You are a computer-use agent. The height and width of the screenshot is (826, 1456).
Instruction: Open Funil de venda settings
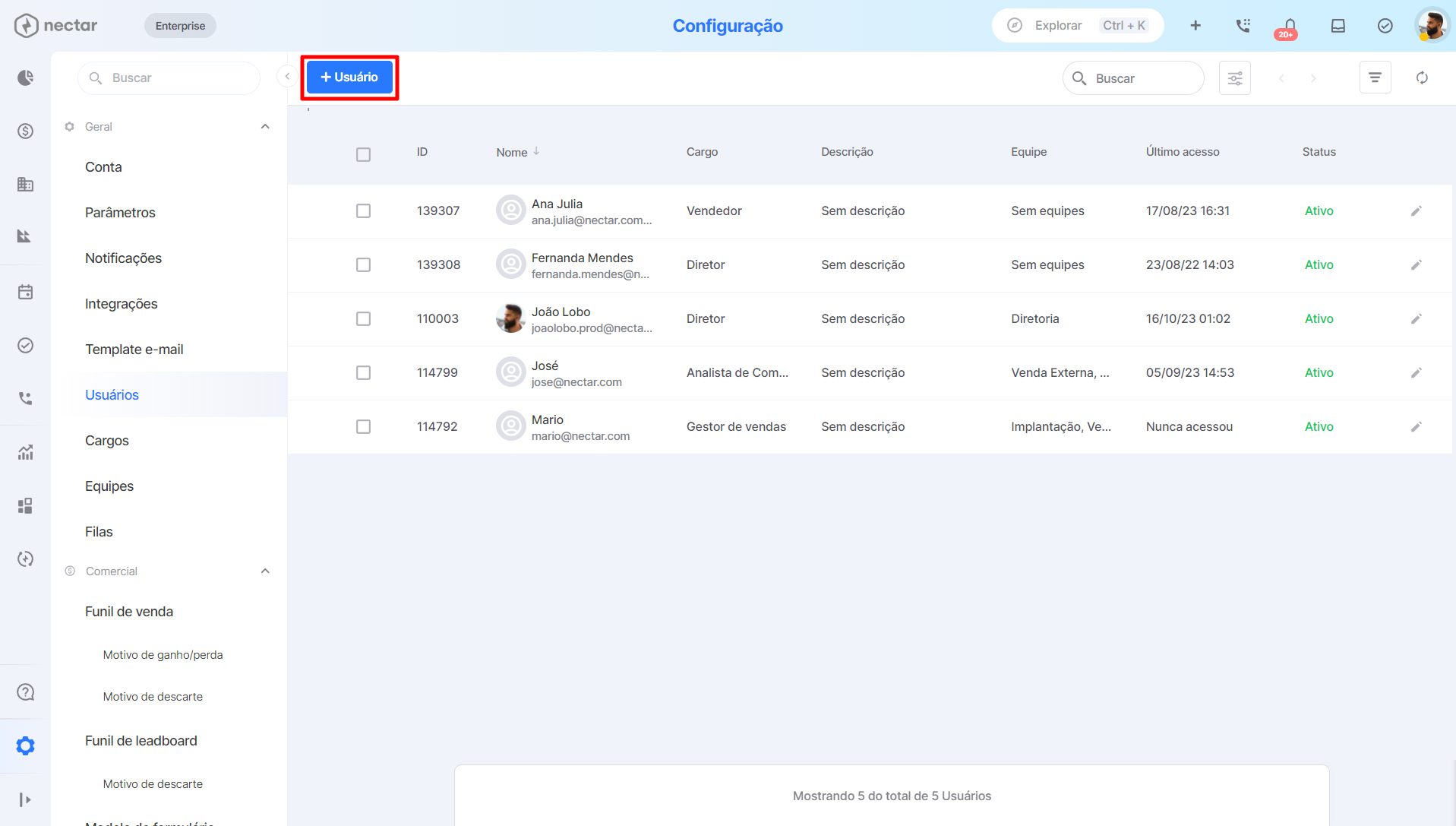pos(129,612)
